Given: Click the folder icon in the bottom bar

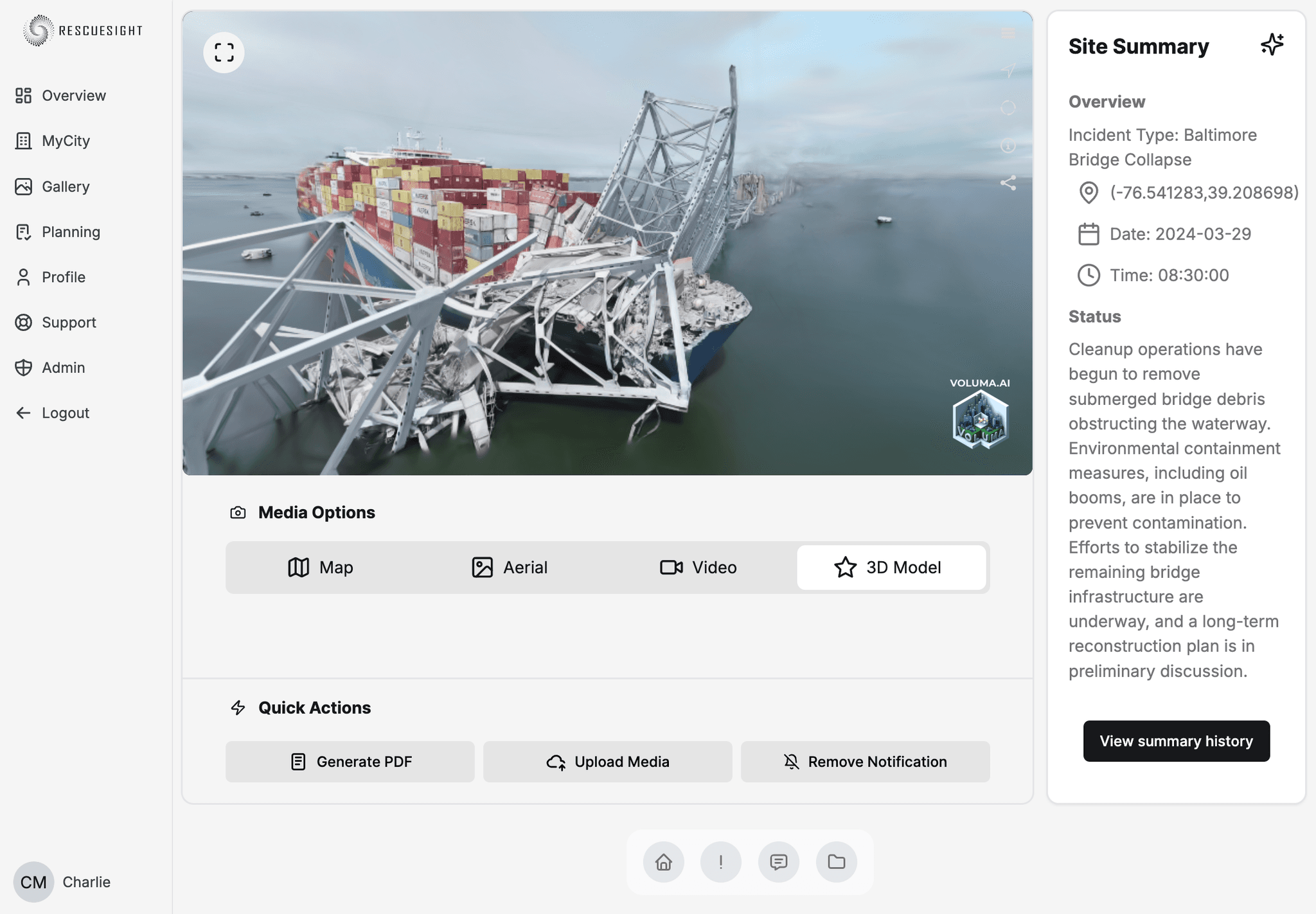Looking at the screenshot, I should (x=836, y=862).
